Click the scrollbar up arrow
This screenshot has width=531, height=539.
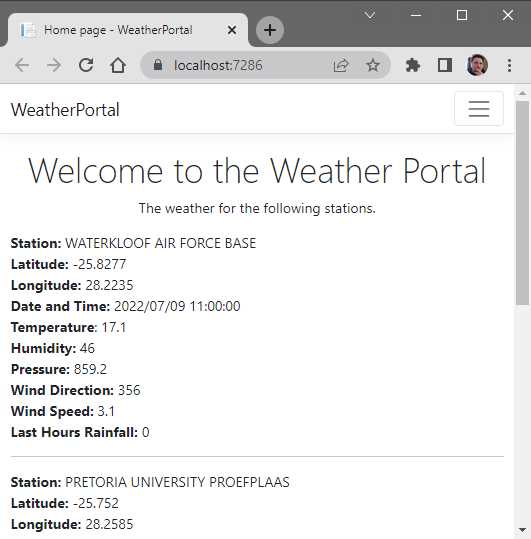tap(522, 93)
